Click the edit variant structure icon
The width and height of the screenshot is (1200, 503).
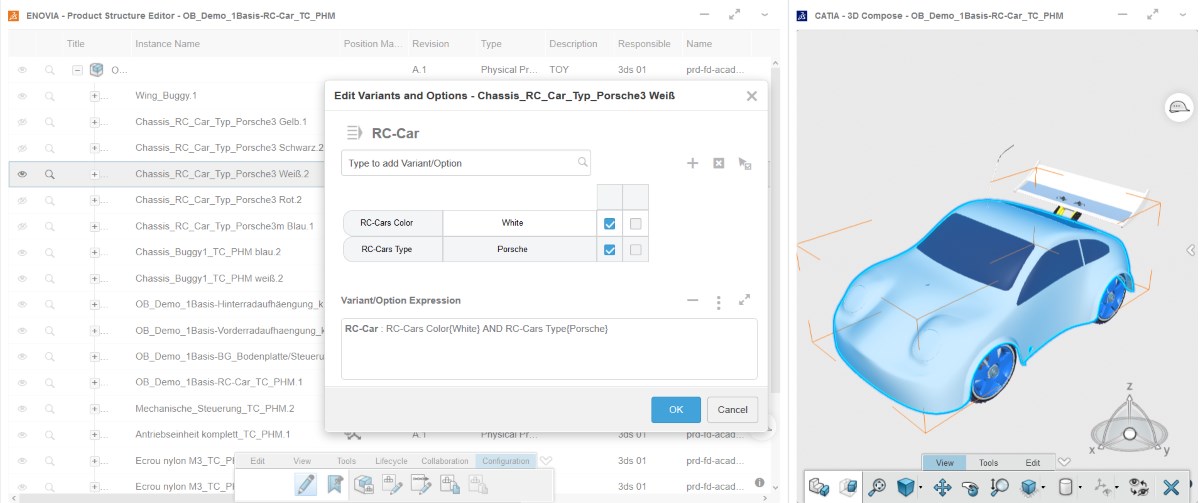[392, 485]
